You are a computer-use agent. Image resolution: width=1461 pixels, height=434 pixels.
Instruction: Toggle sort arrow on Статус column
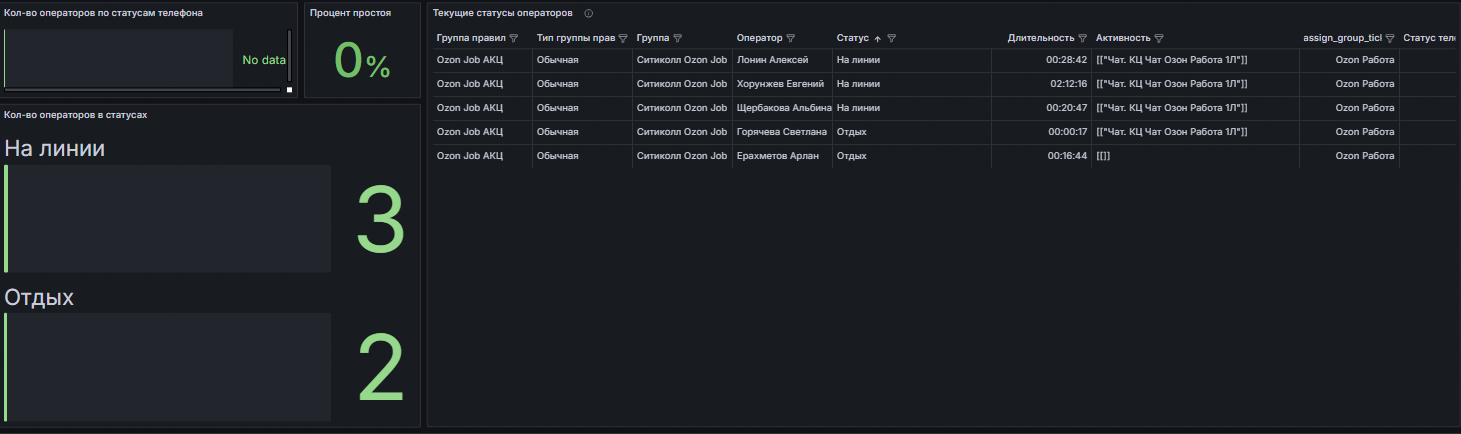click(878, 38)
